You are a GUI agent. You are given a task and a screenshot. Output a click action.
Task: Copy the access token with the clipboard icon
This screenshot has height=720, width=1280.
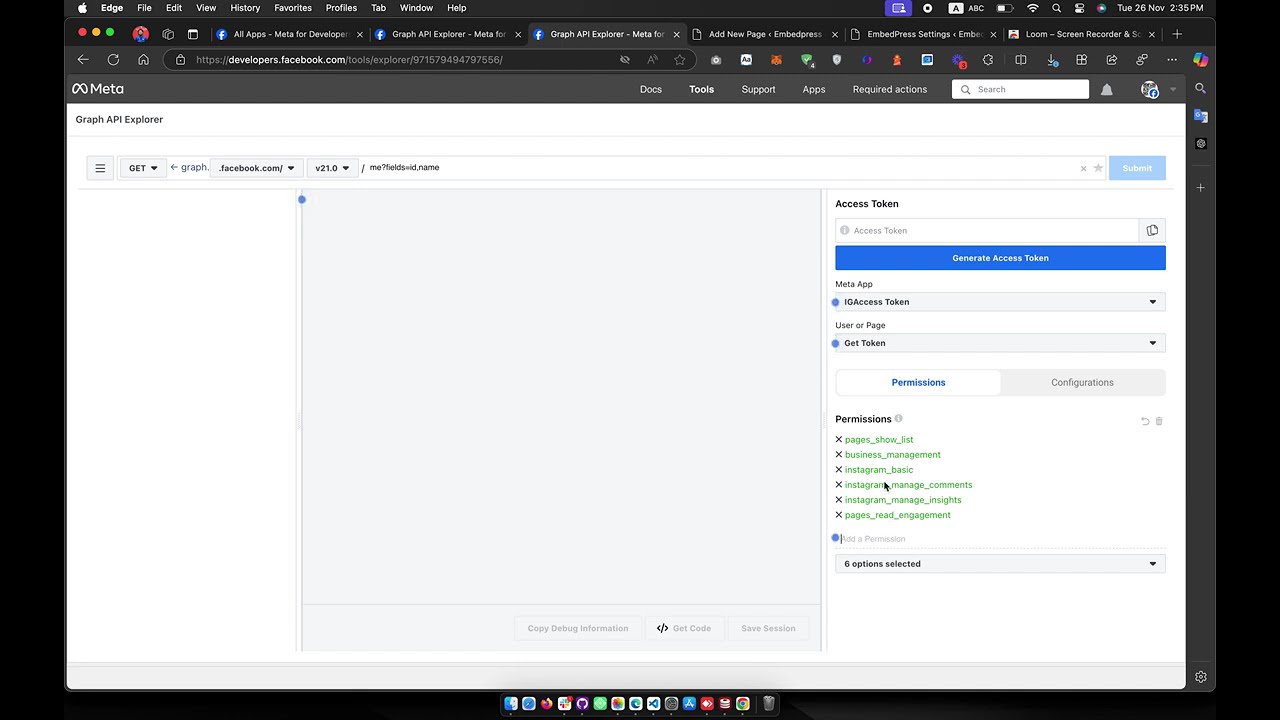click(1152, 231)
